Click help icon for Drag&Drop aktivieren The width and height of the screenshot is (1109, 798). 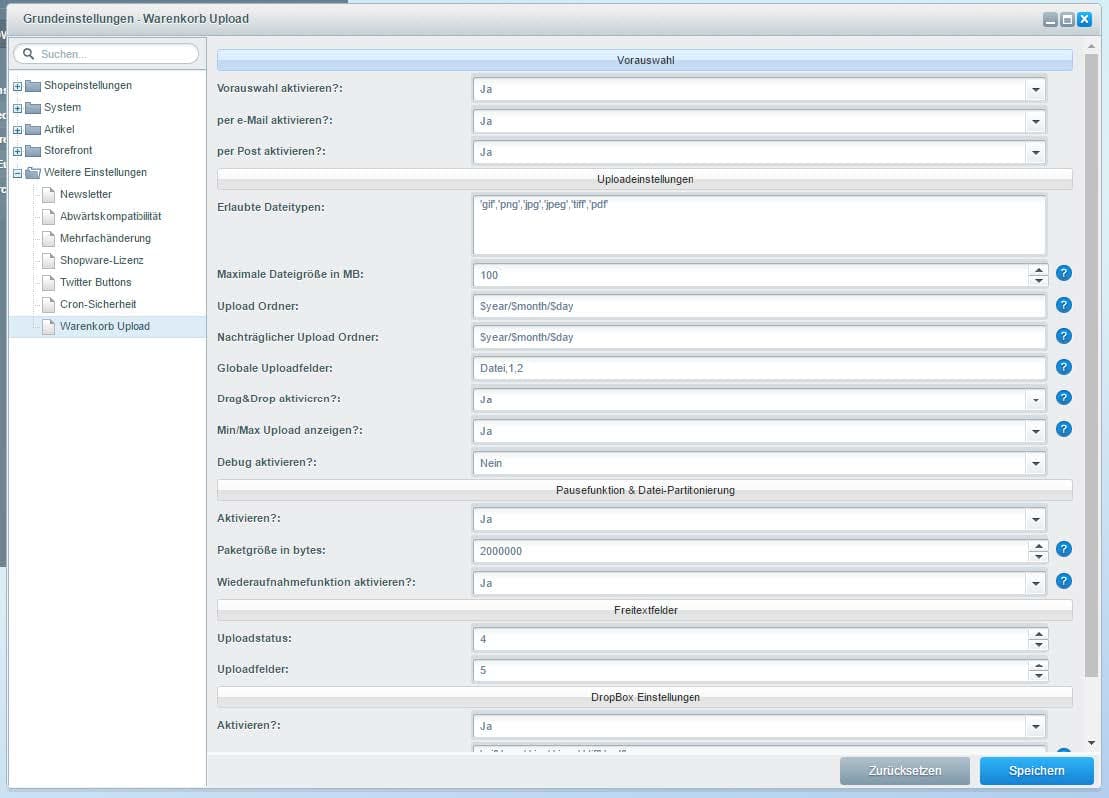(x=1064, y=398)
